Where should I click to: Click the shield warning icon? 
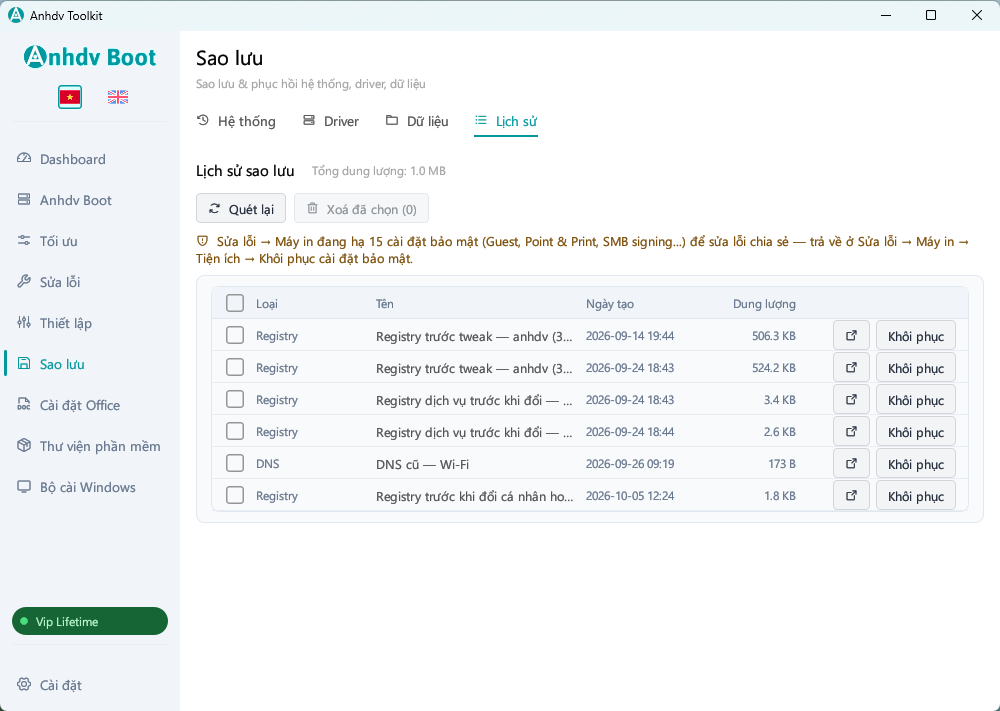point(202,241)
